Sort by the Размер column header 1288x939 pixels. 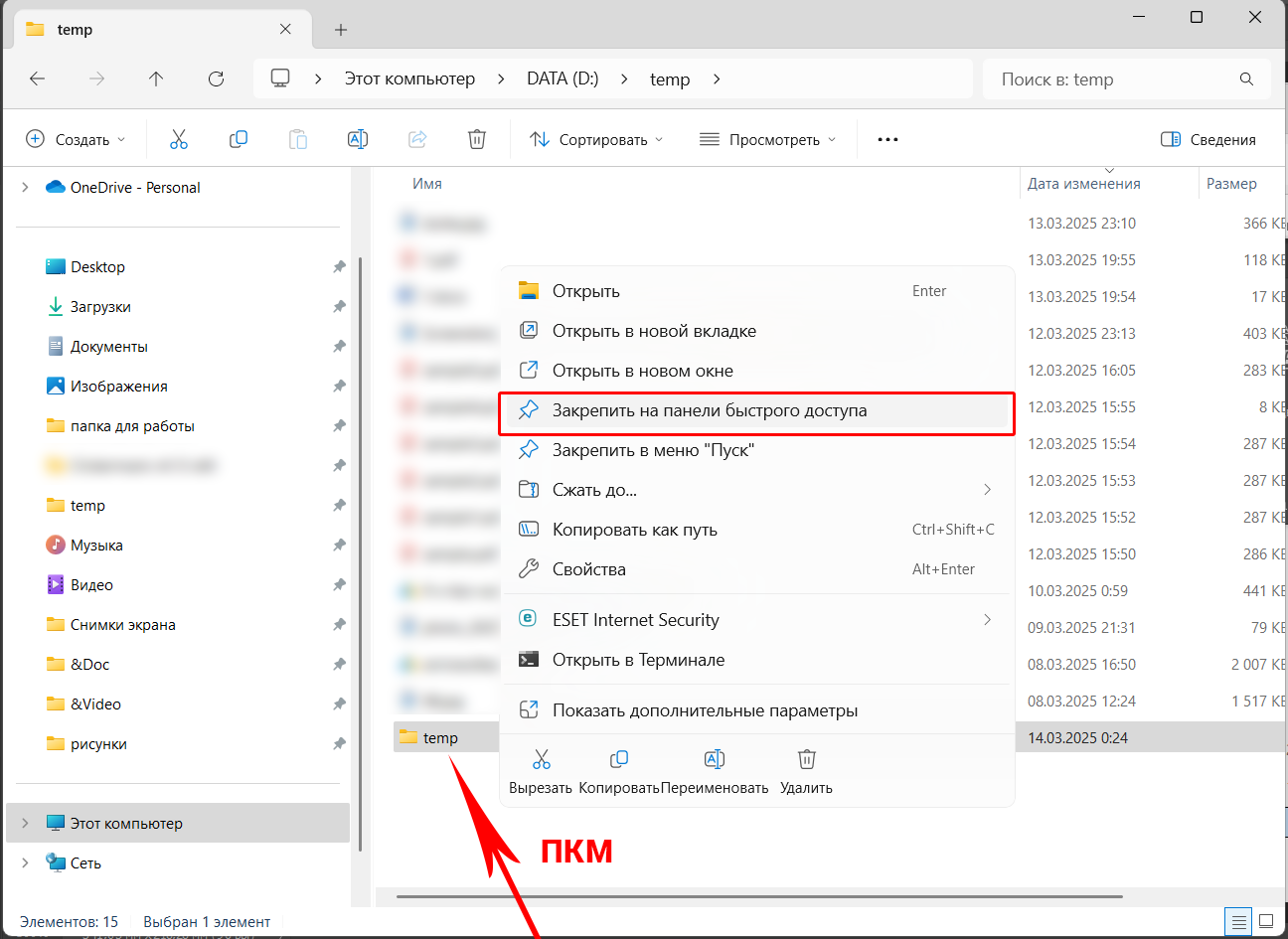[1231, 184]
